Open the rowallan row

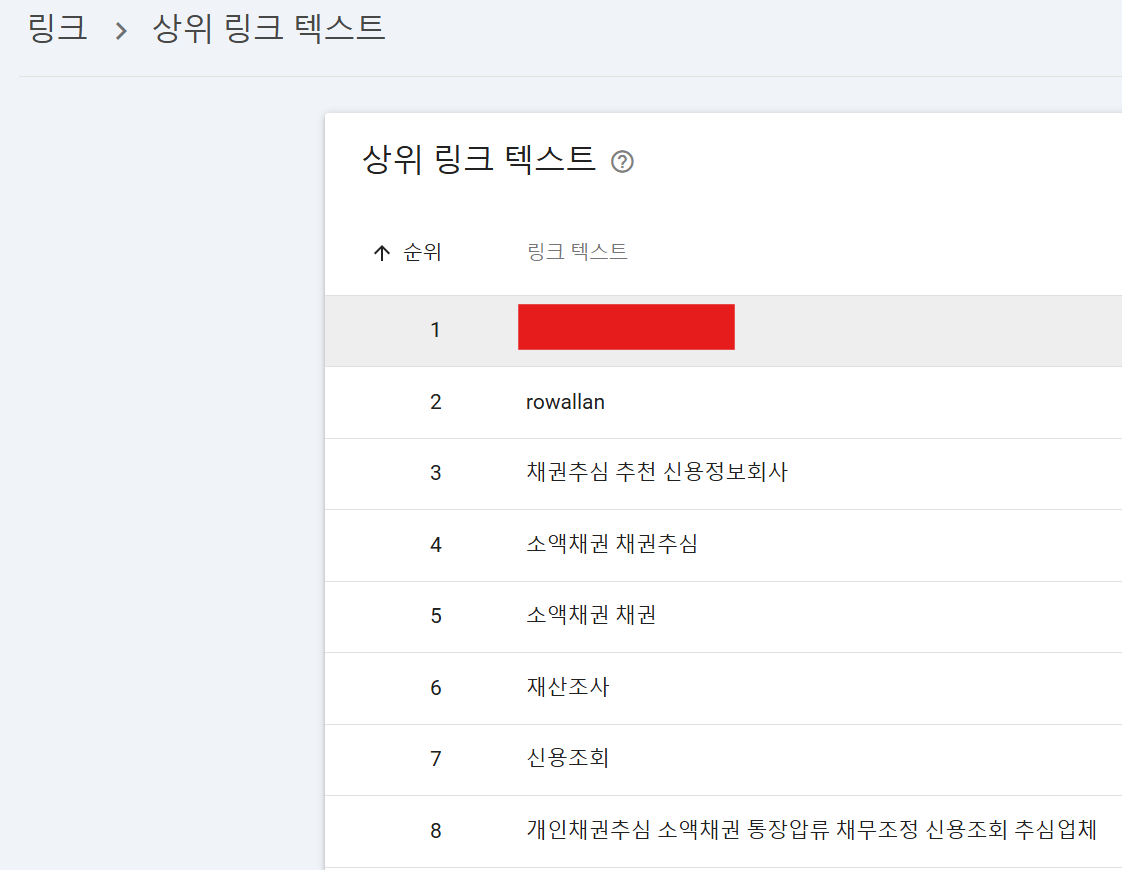pyautogui.click(x=723, y=402)
